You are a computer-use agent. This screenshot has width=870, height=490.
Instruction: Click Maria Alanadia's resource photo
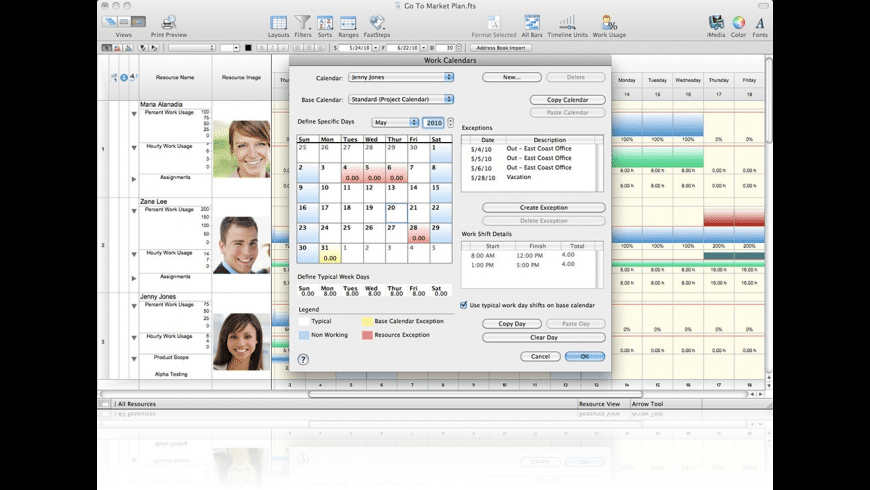(241, 149)
